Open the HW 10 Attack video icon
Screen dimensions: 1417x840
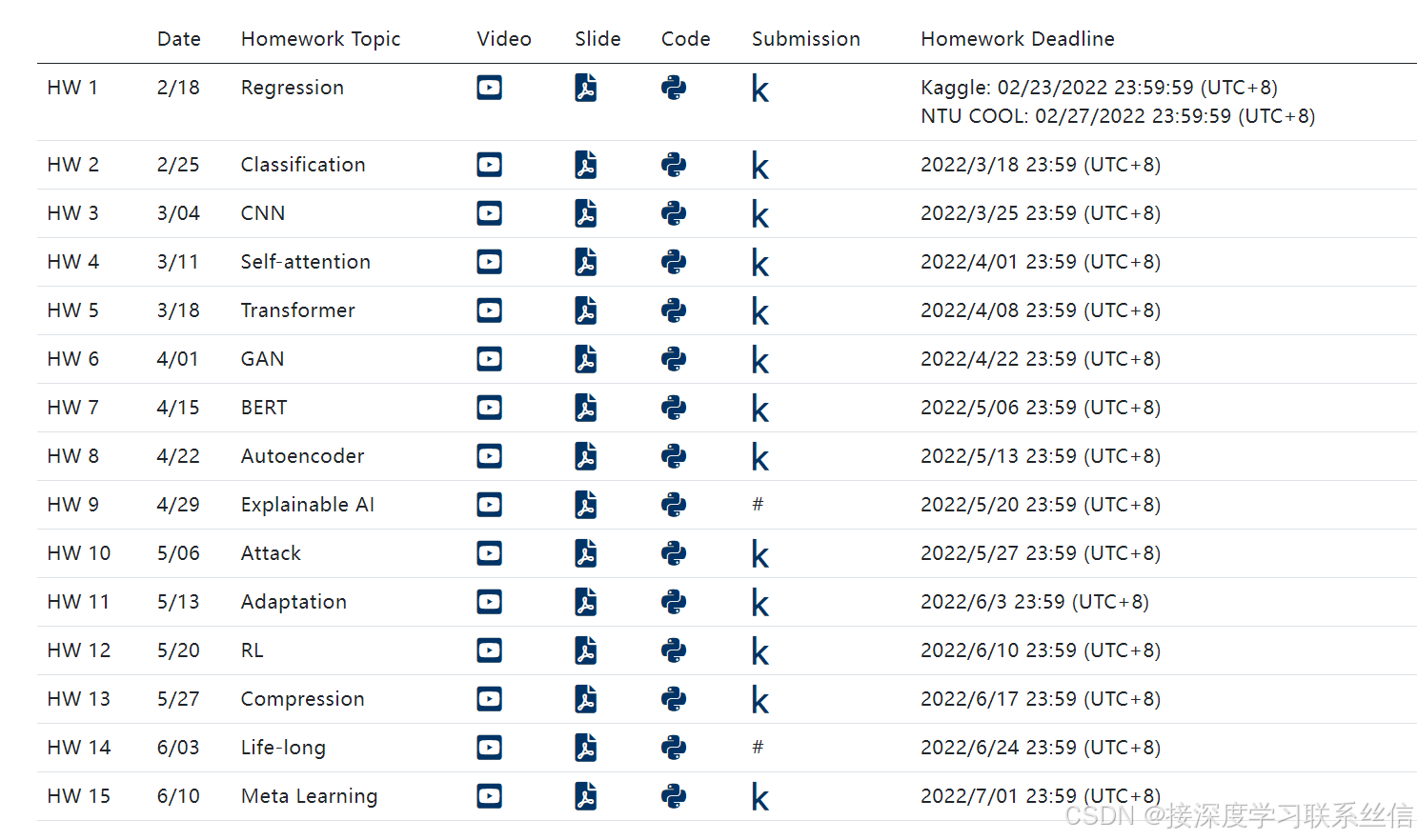489,553
